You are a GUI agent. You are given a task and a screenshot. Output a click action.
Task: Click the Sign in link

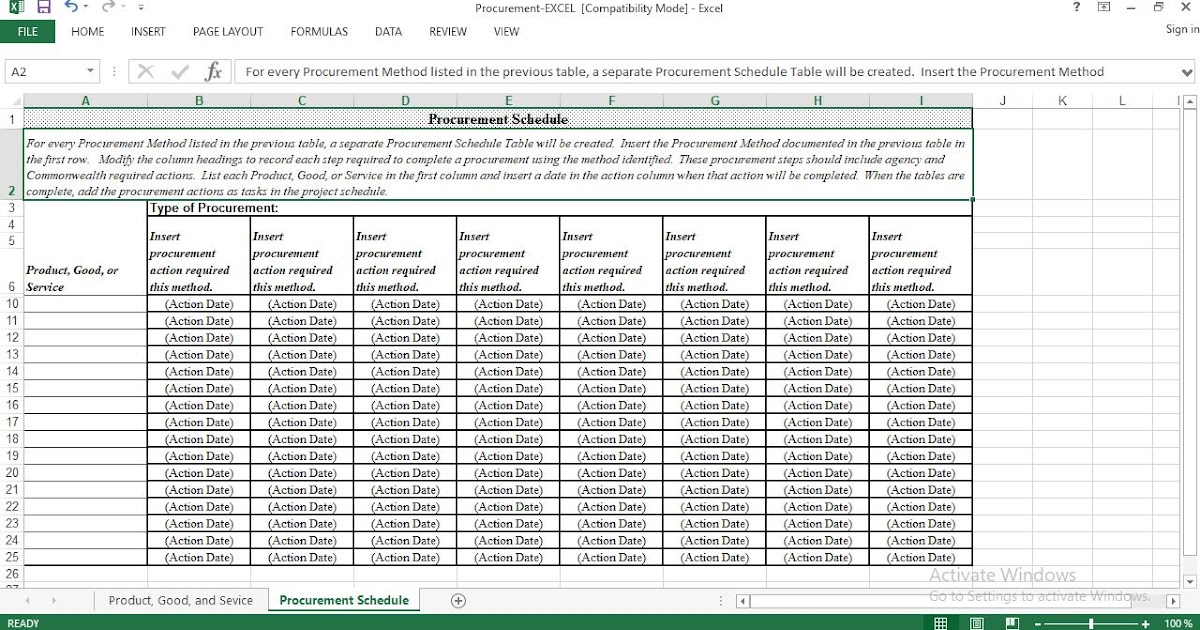coord(1182,30)
